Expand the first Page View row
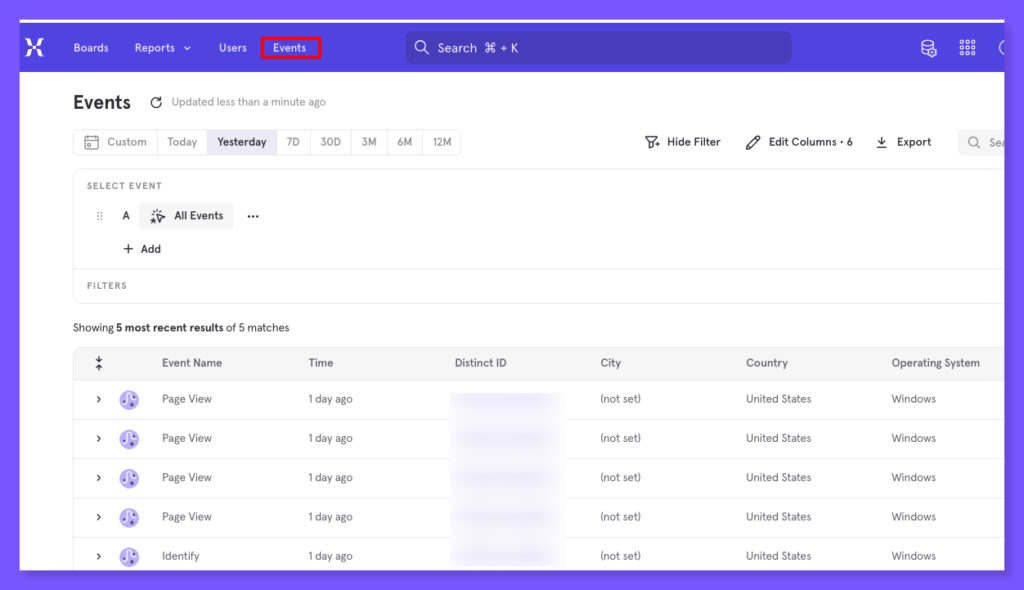Image resolution: width=1024 pixels, height=590 pixels. pos(99,399)
